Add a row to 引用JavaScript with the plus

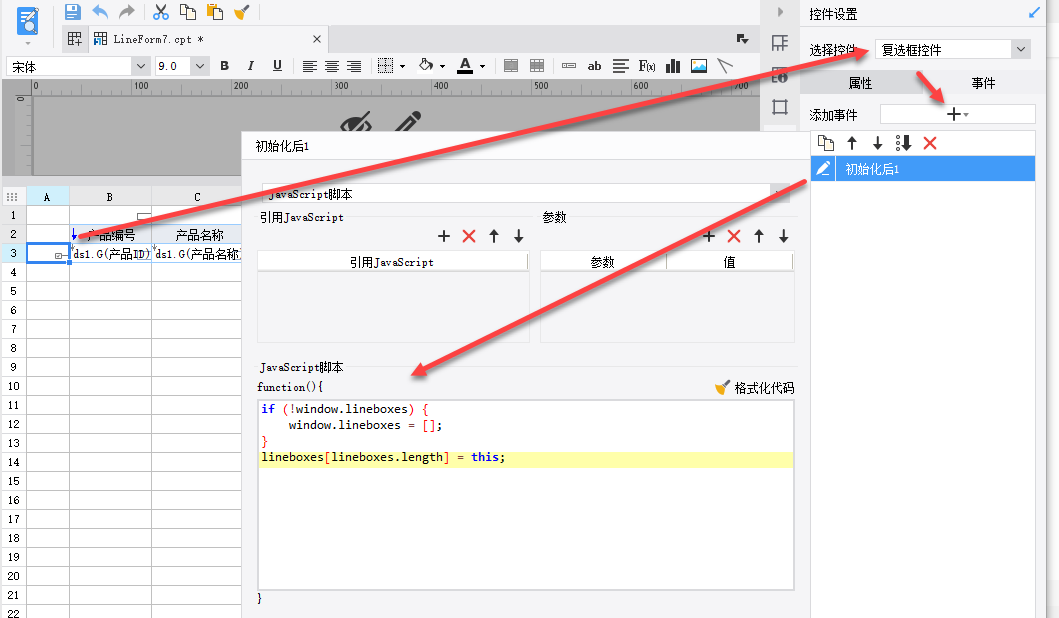[444, 236]
